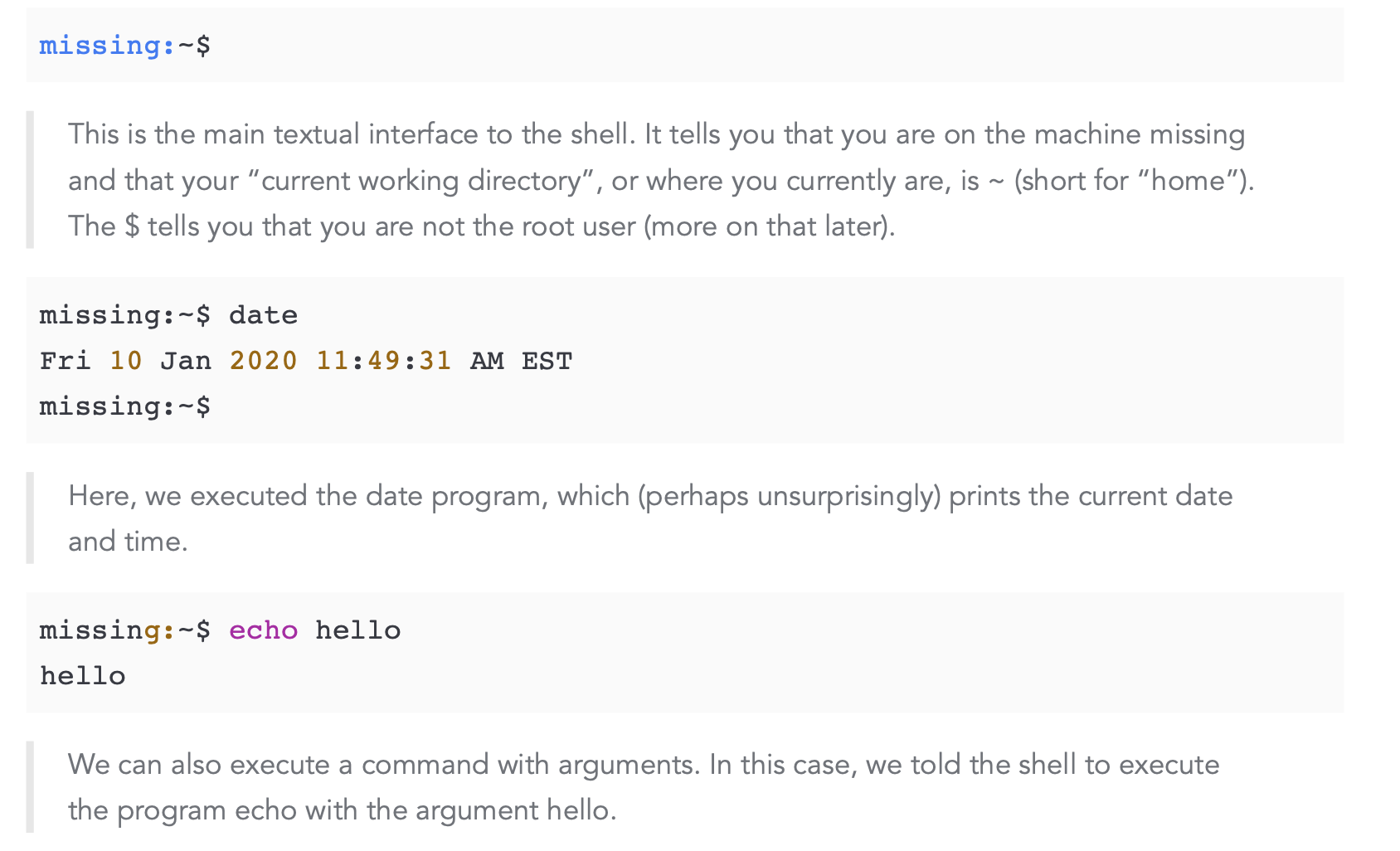Click the "hello" argument after echo
1400x851 pixels.
click(357, 630)
